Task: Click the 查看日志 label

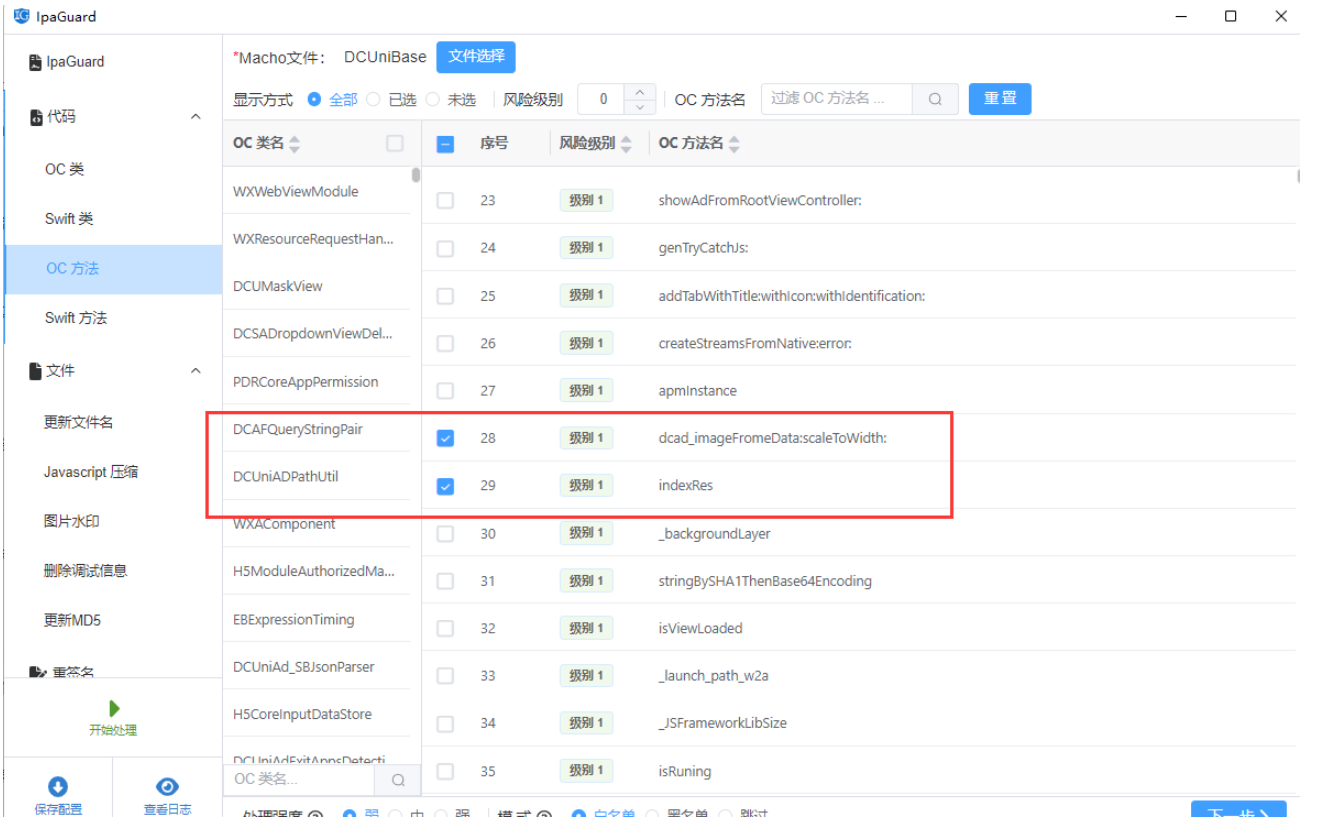Action: point(167,809)
